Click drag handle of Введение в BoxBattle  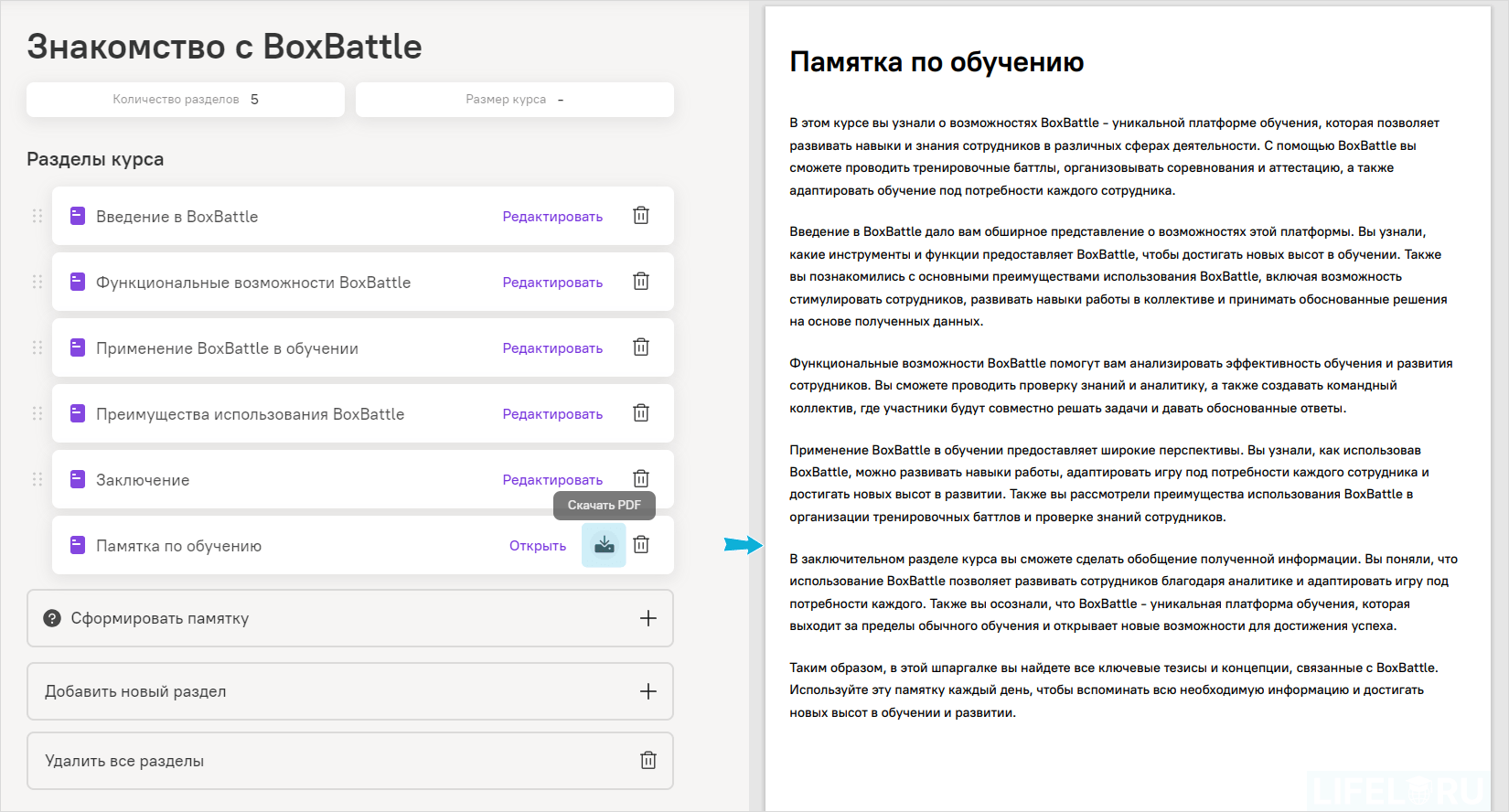tap(37, 216)
